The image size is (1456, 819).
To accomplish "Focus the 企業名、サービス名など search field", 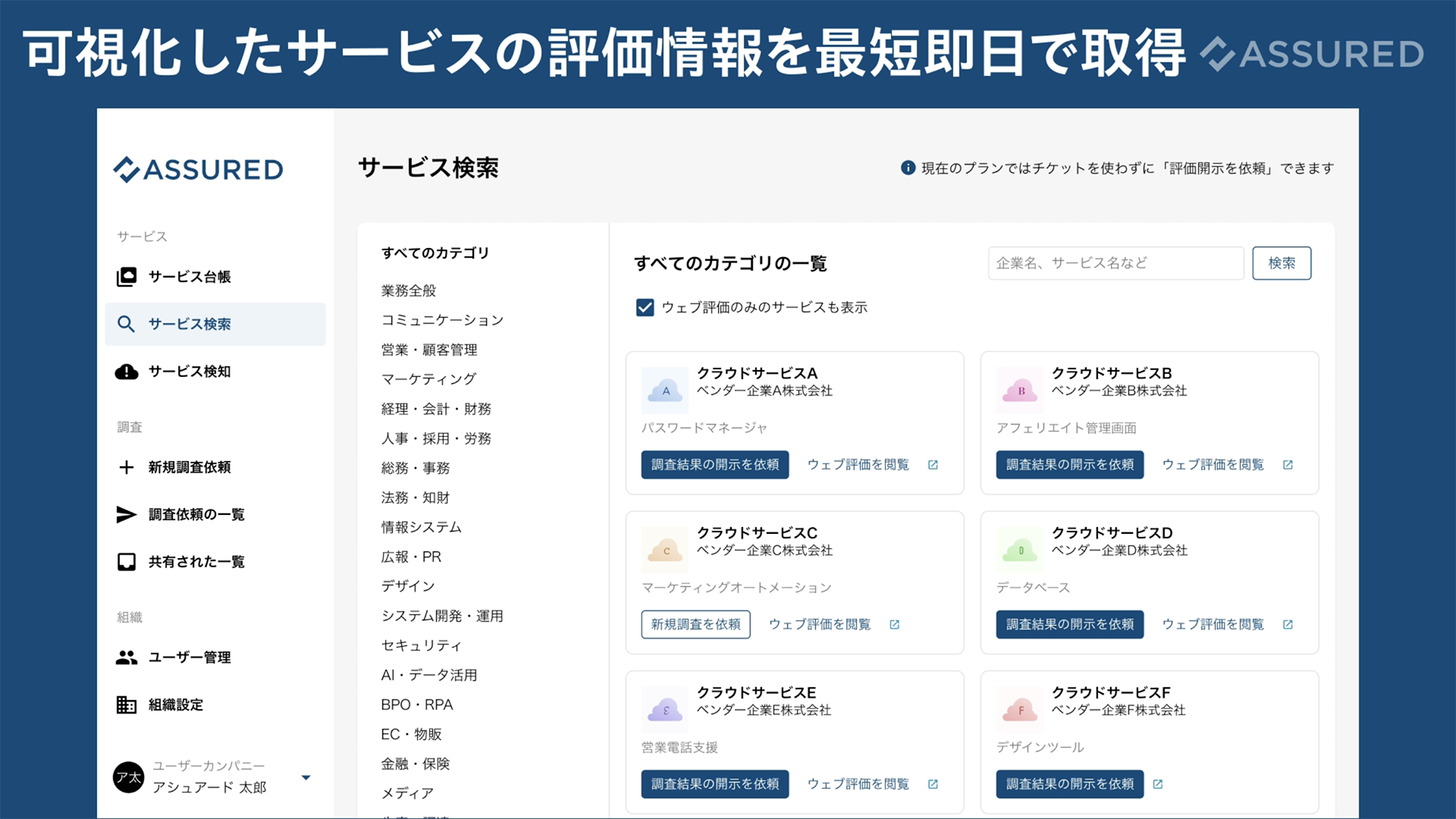I will (x=1115, y=263).
